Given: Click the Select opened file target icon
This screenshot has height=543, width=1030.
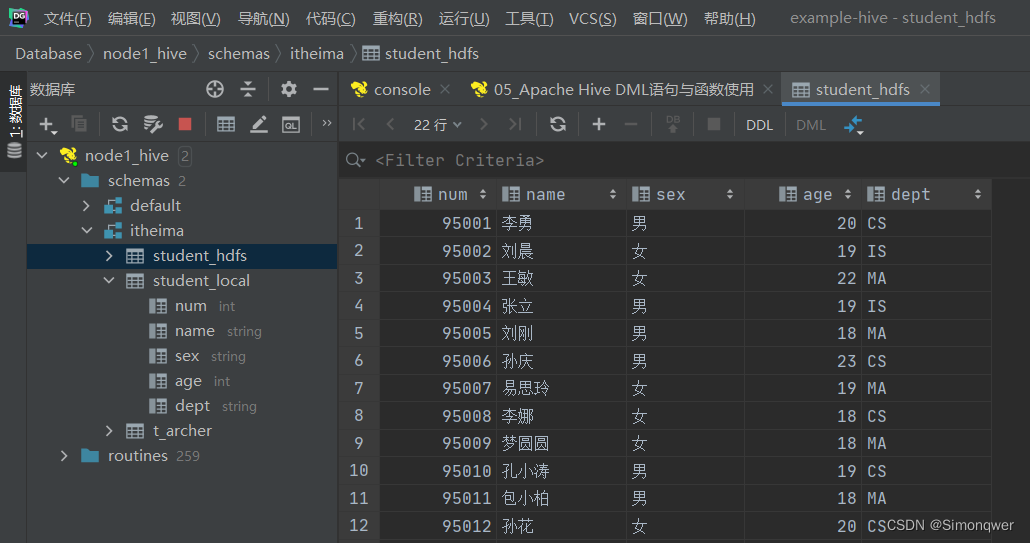Looking at the screenshot, I should [215, 89].
